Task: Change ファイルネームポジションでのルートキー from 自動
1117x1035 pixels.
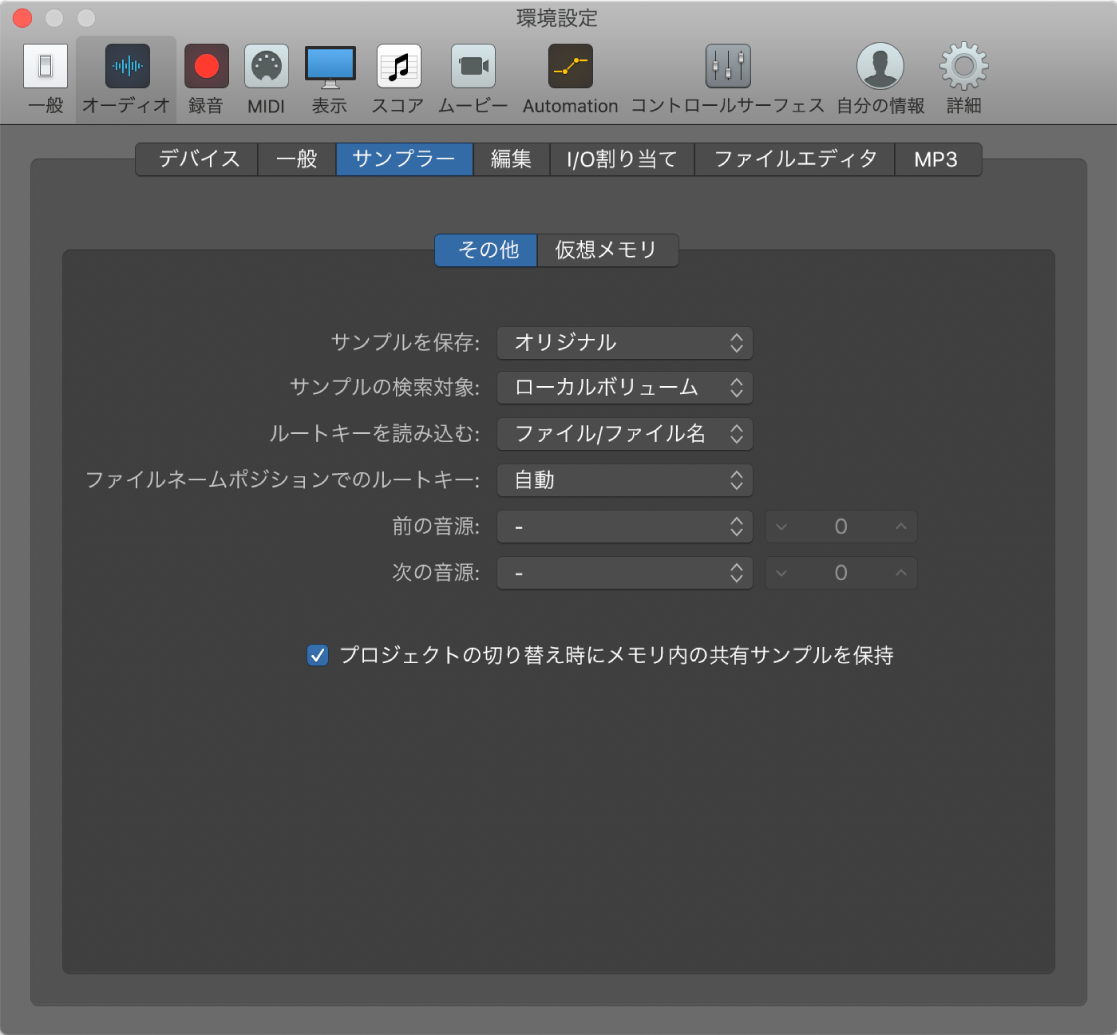Action: tap(624, 480)
